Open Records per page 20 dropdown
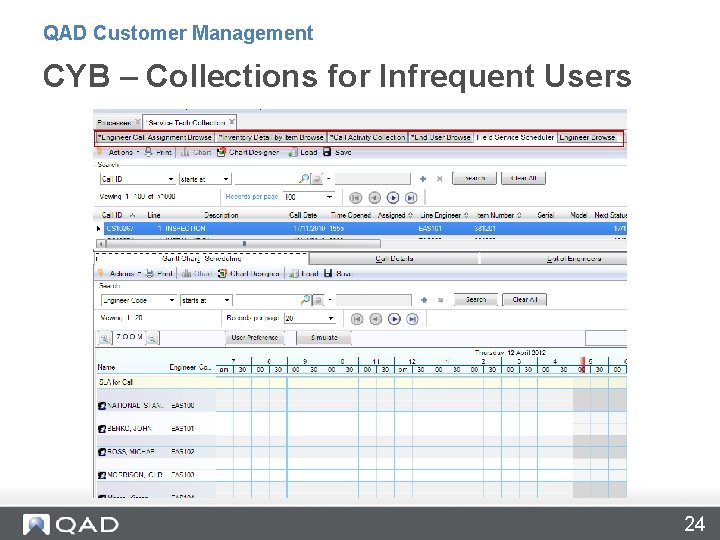Screen dimensions: 720x540 (331, 318)
